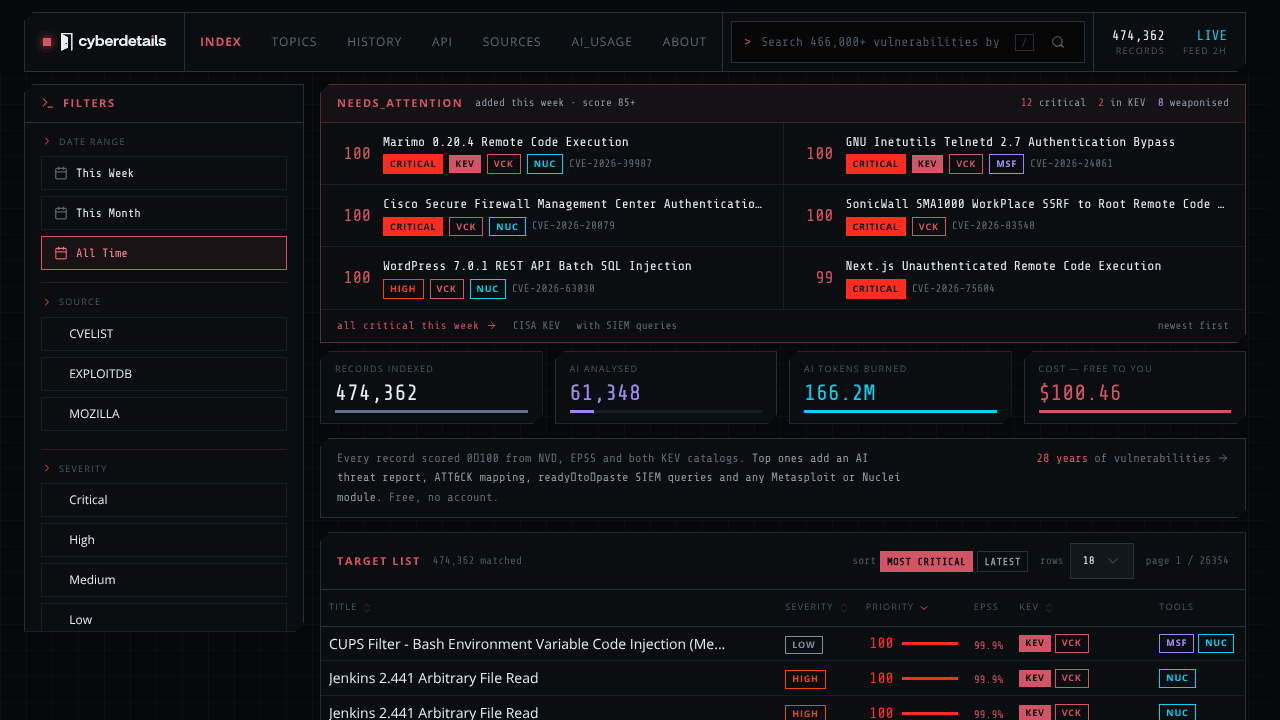
Task: Click the COST $100.46 card
Action: point(1135,387)
